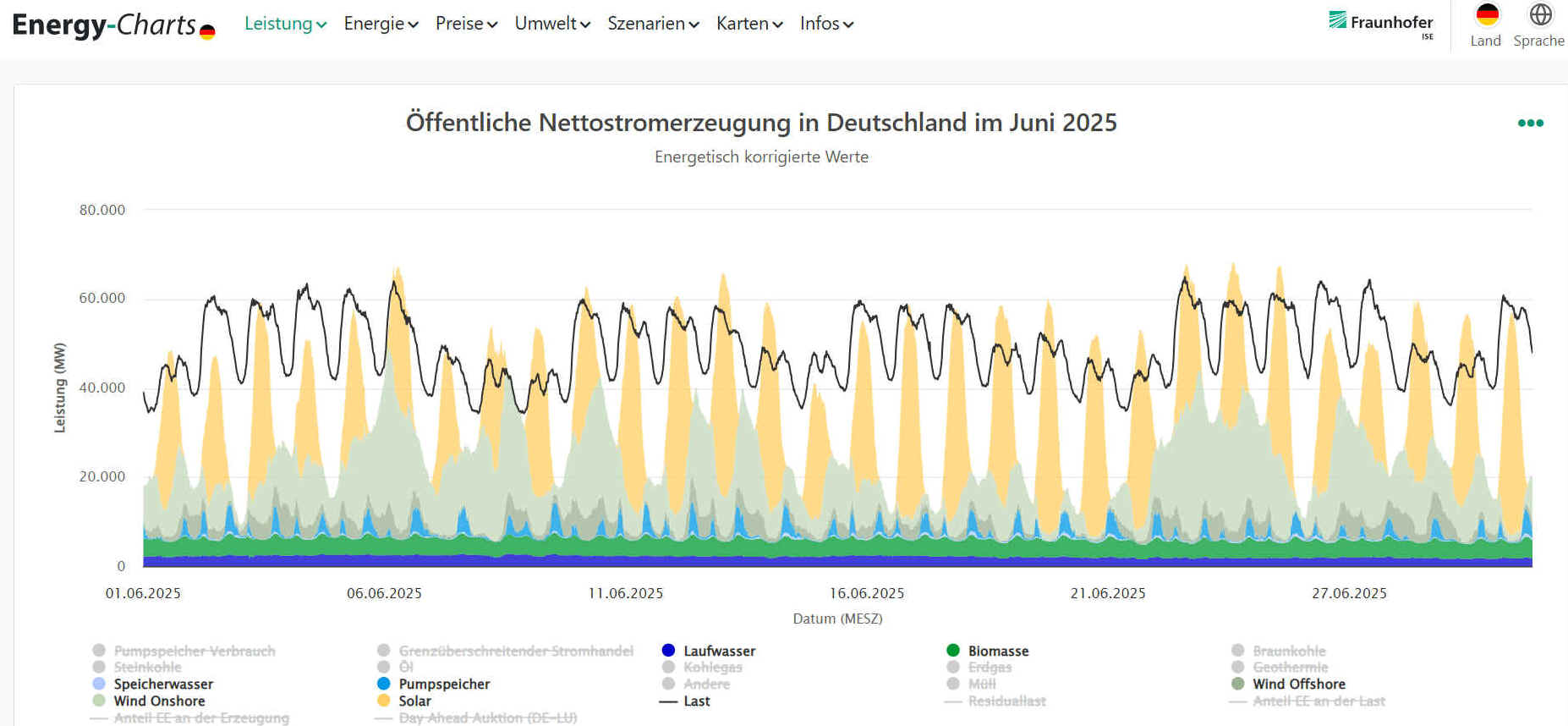This screenshot has height=726, width=1568.
Task: Click the blue Pumpspeicher legend dot
Action: click(x=384, y=684)
